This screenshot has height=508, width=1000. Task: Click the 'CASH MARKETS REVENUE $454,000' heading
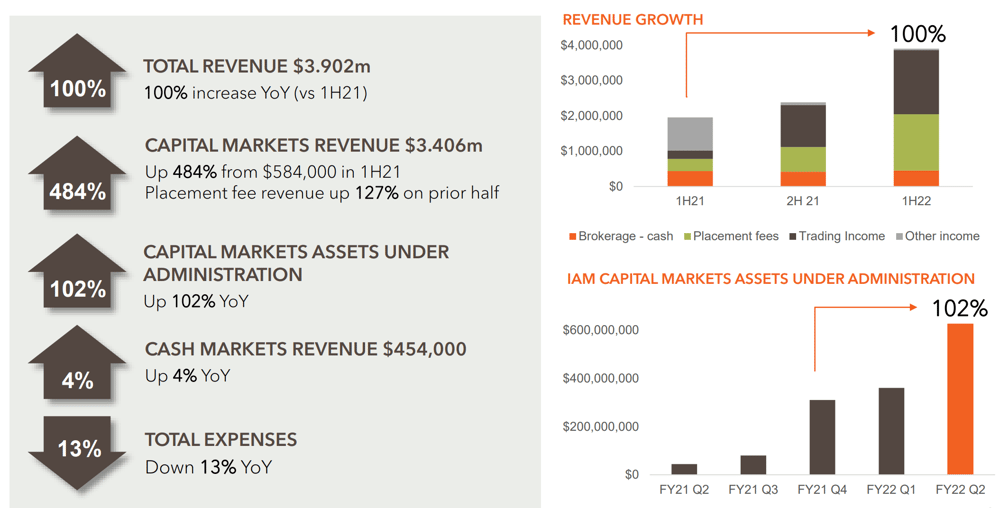click(305, 349)
